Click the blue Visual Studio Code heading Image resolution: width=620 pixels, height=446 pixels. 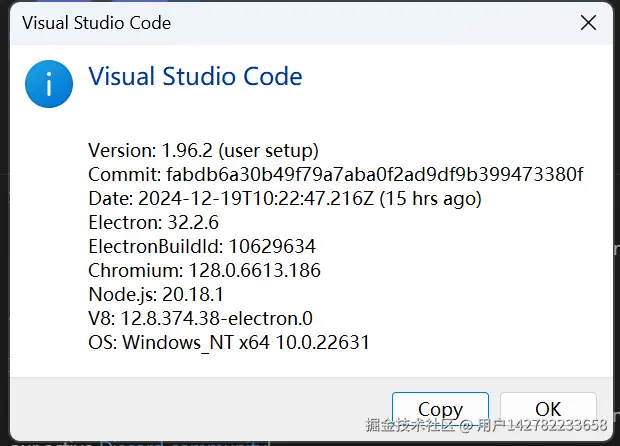195,76
